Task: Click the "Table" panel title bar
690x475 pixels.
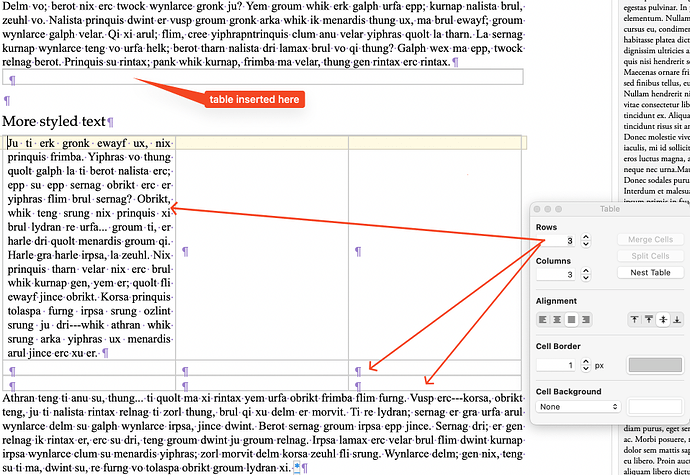Action: pyautogui.click(x=609, y=209)
